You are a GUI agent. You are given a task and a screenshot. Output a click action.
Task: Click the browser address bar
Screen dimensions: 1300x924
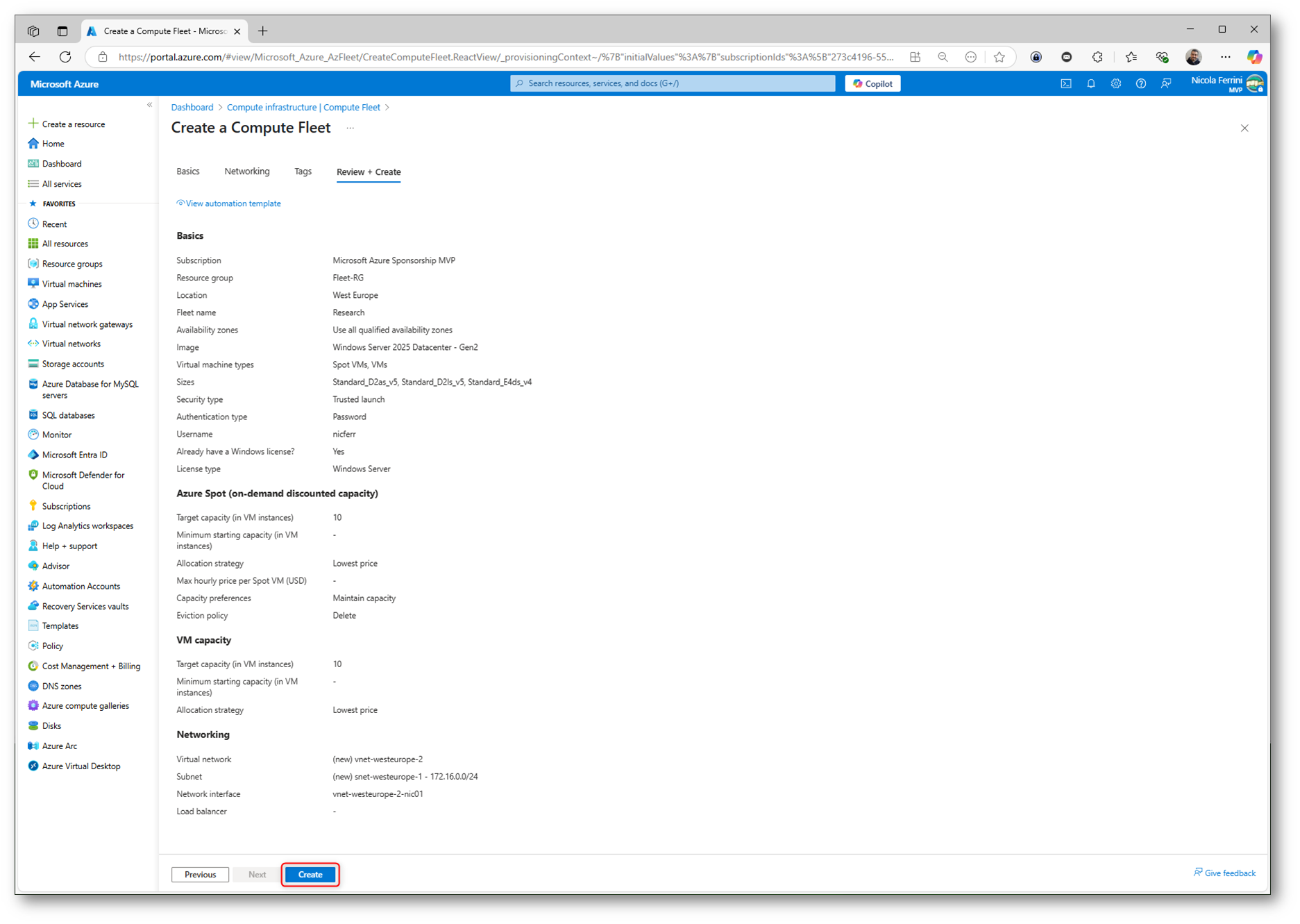(506, 57)
